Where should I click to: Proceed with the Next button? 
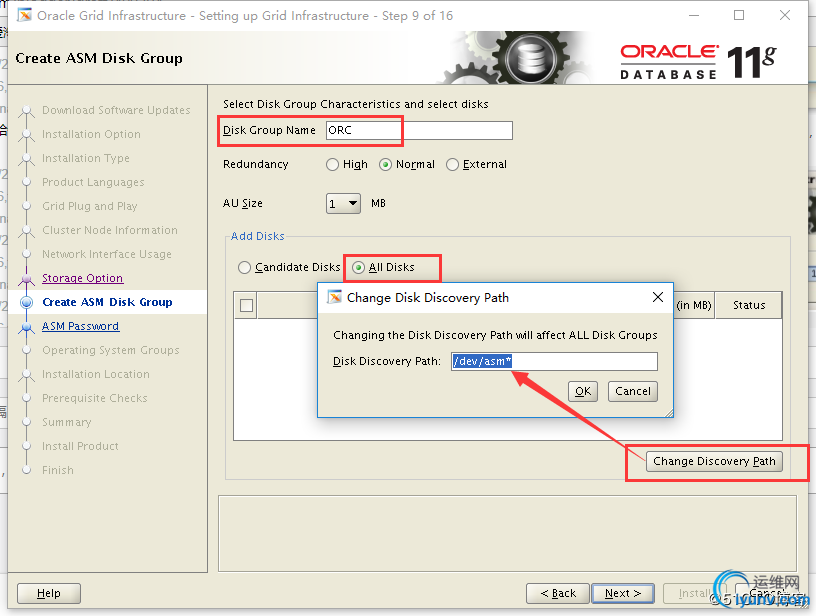tap(622, 593)
